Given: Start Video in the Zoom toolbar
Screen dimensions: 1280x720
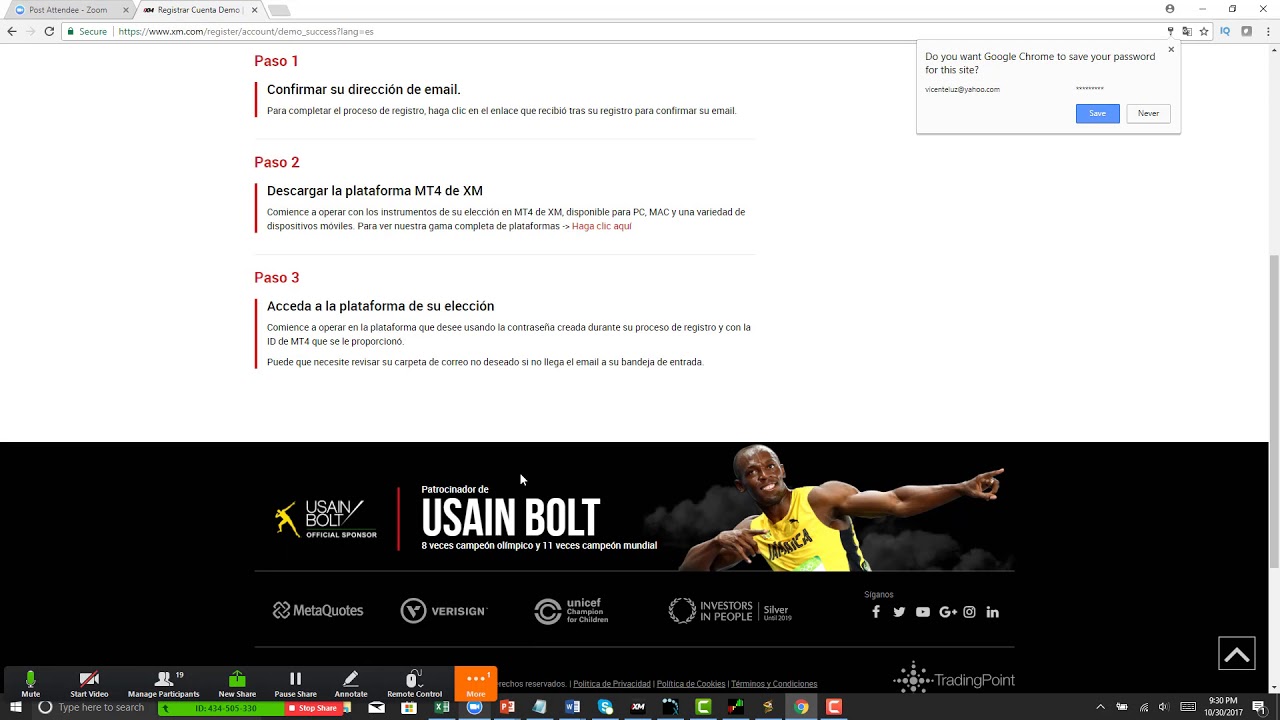Looking at the screenshot, I should 89,684.
